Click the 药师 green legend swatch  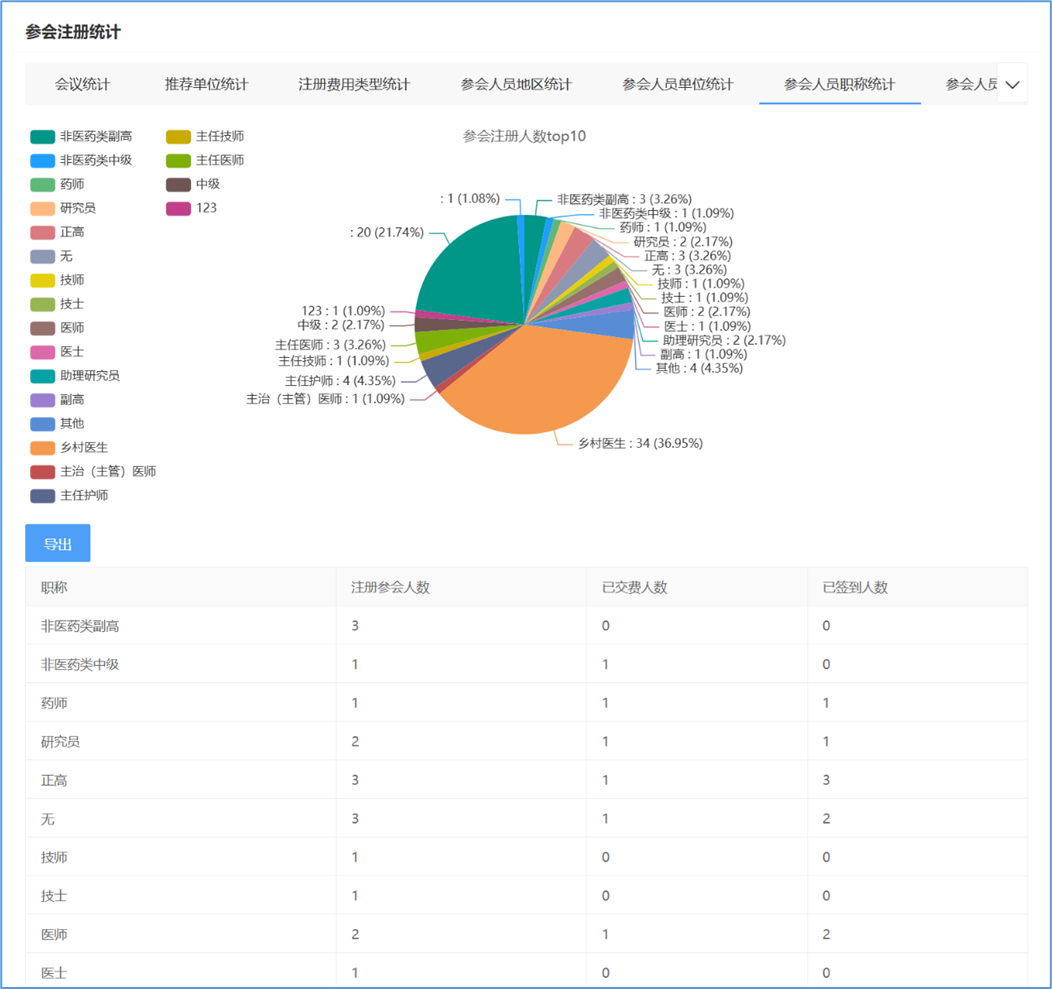[x=42, y=185]
